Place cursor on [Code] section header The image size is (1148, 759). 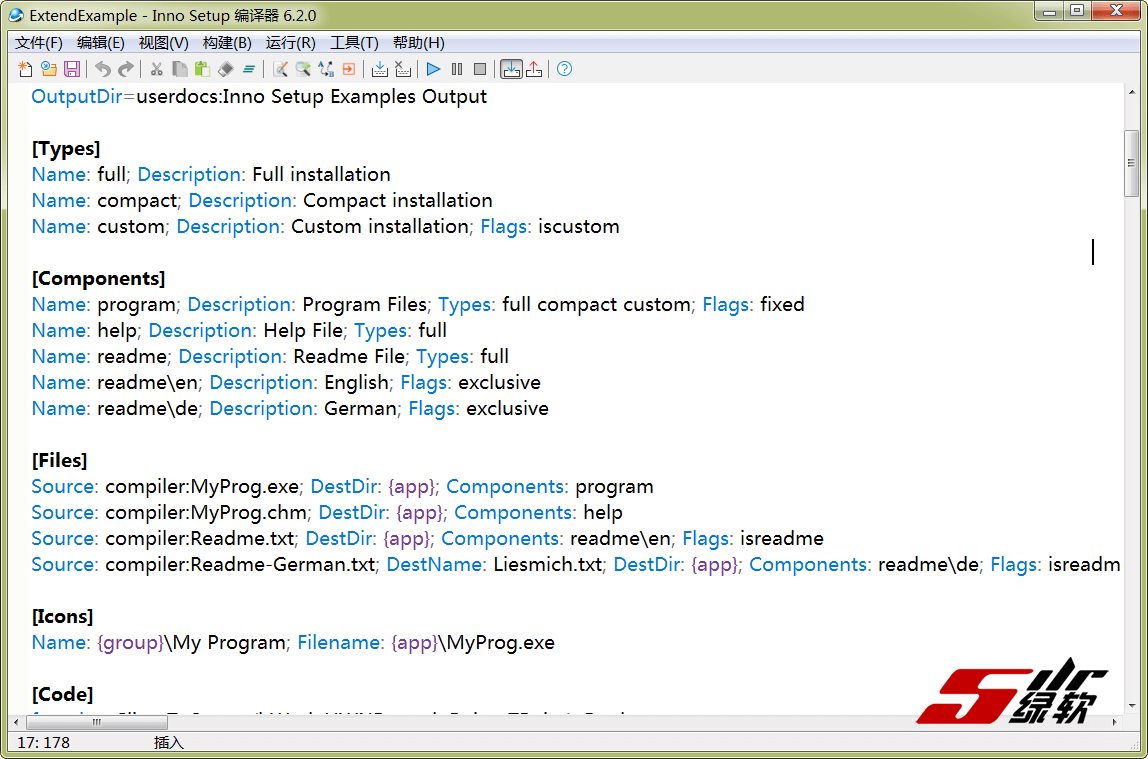click(x=62, y=694)
